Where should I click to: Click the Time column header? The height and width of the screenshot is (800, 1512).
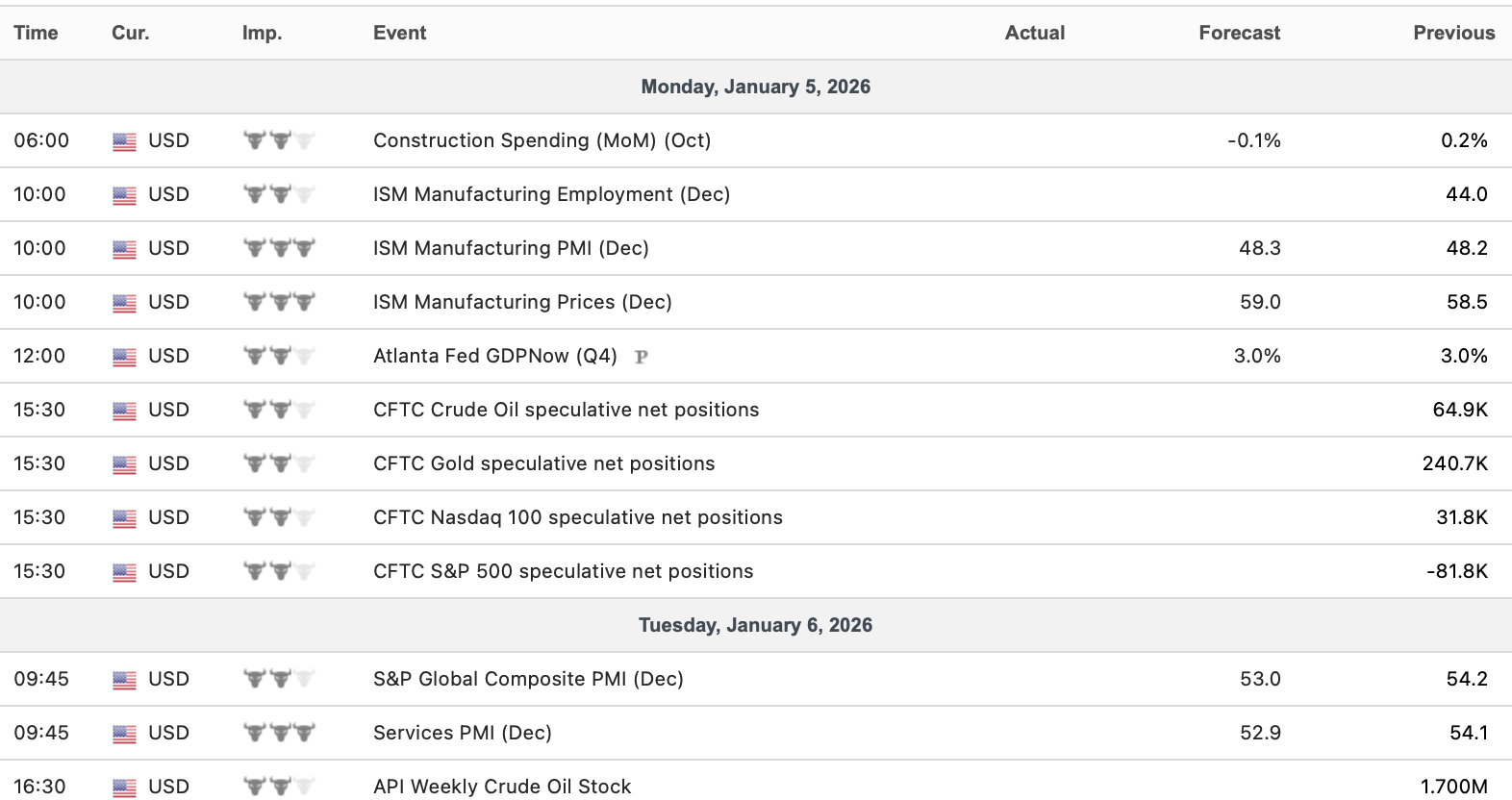[36, 33]
